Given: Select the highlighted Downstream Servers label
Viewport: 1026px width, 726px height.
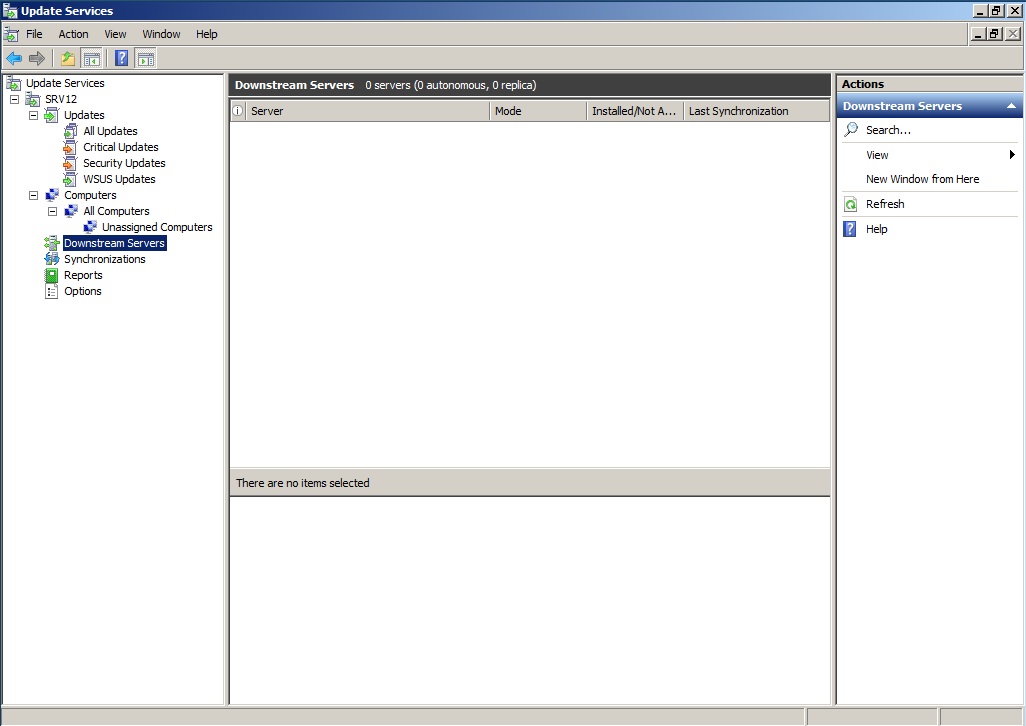Looking at the screenshot, I should (115, 243).
